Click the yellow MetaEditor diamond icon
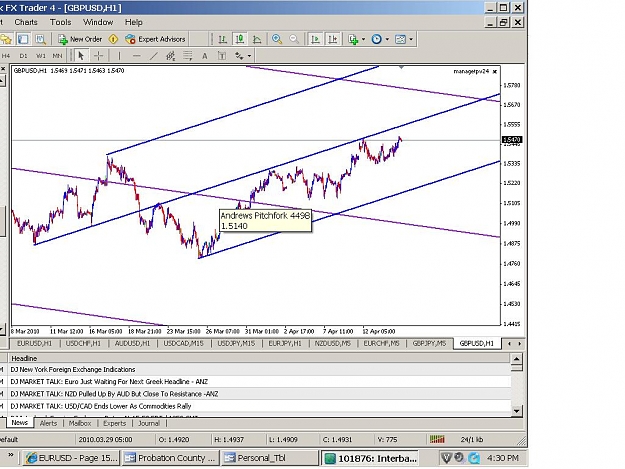625x469 pixels. [113, 39]
